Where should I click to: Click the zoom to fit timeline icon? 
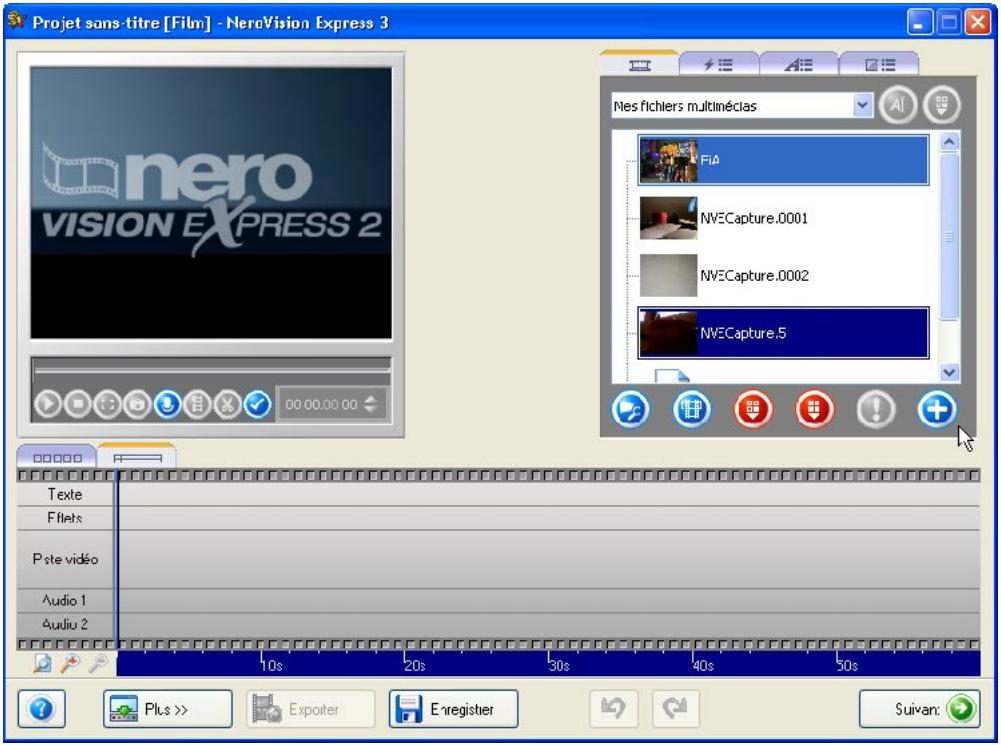click(x=42, y=664)
